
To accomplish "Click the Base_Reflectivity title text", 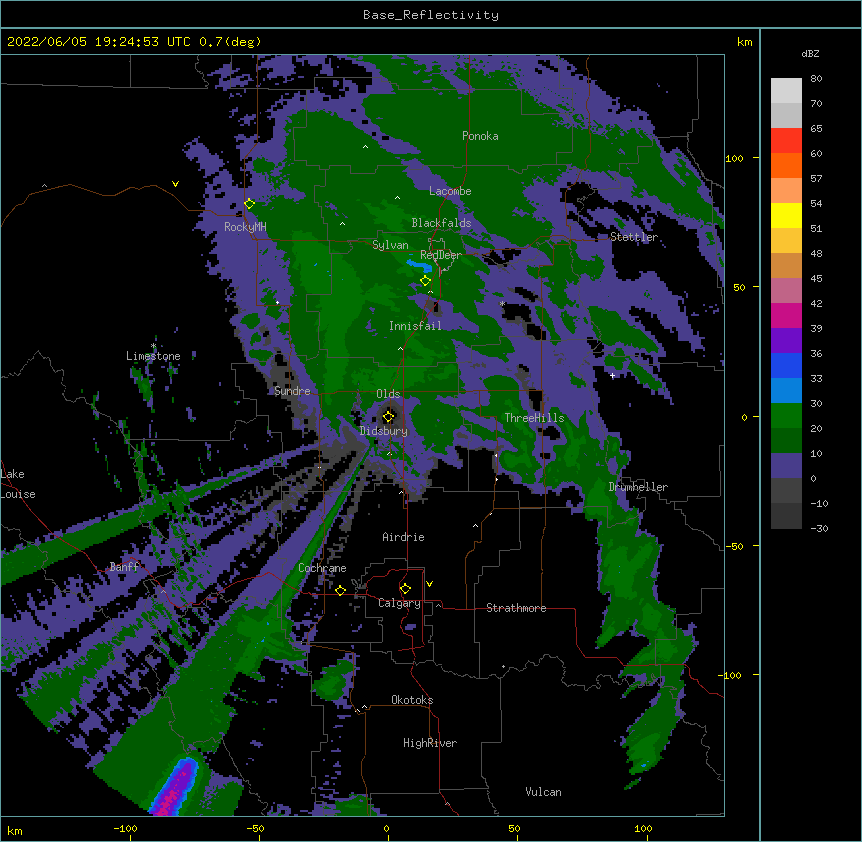I will [431, 15].
